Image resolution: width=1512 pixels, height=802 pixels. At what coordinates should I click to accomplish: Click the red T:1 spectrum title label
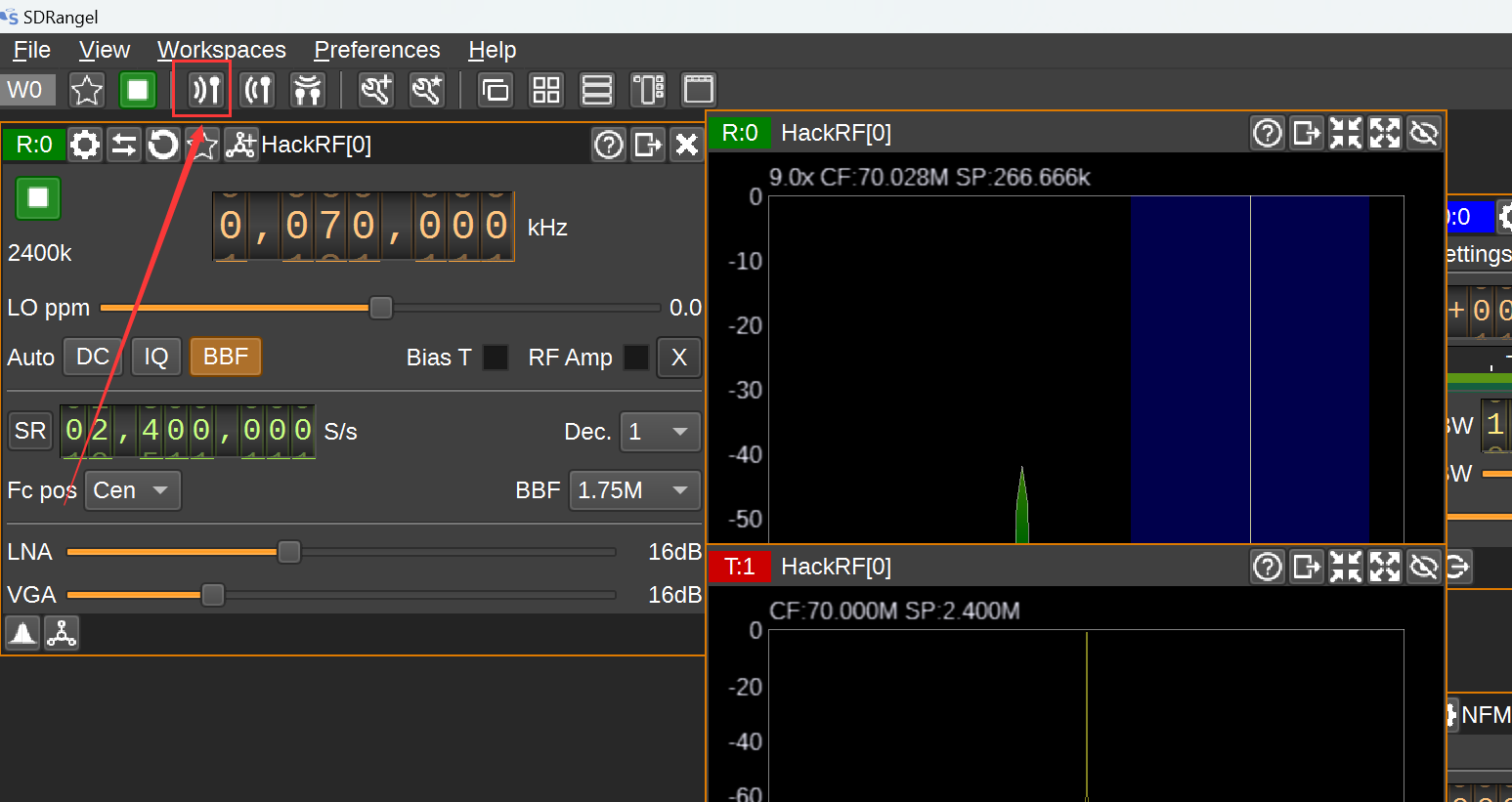(740, 567)
